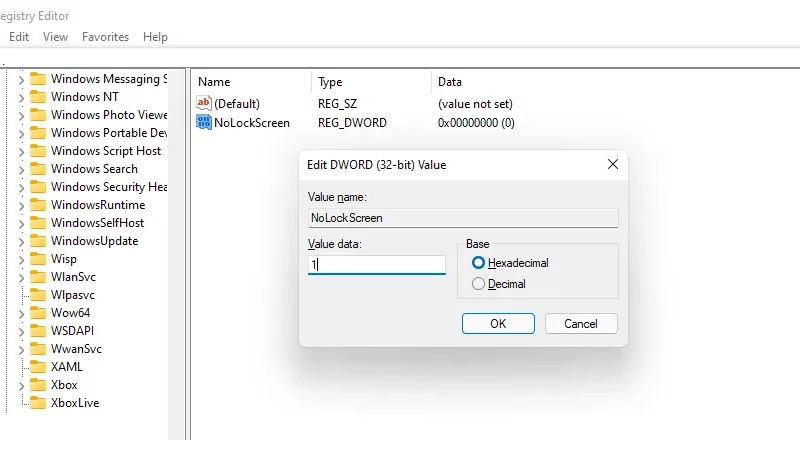Close the Edit DWORD dialog with X
This screenshot has height=456, width=800.
(613, 164)
